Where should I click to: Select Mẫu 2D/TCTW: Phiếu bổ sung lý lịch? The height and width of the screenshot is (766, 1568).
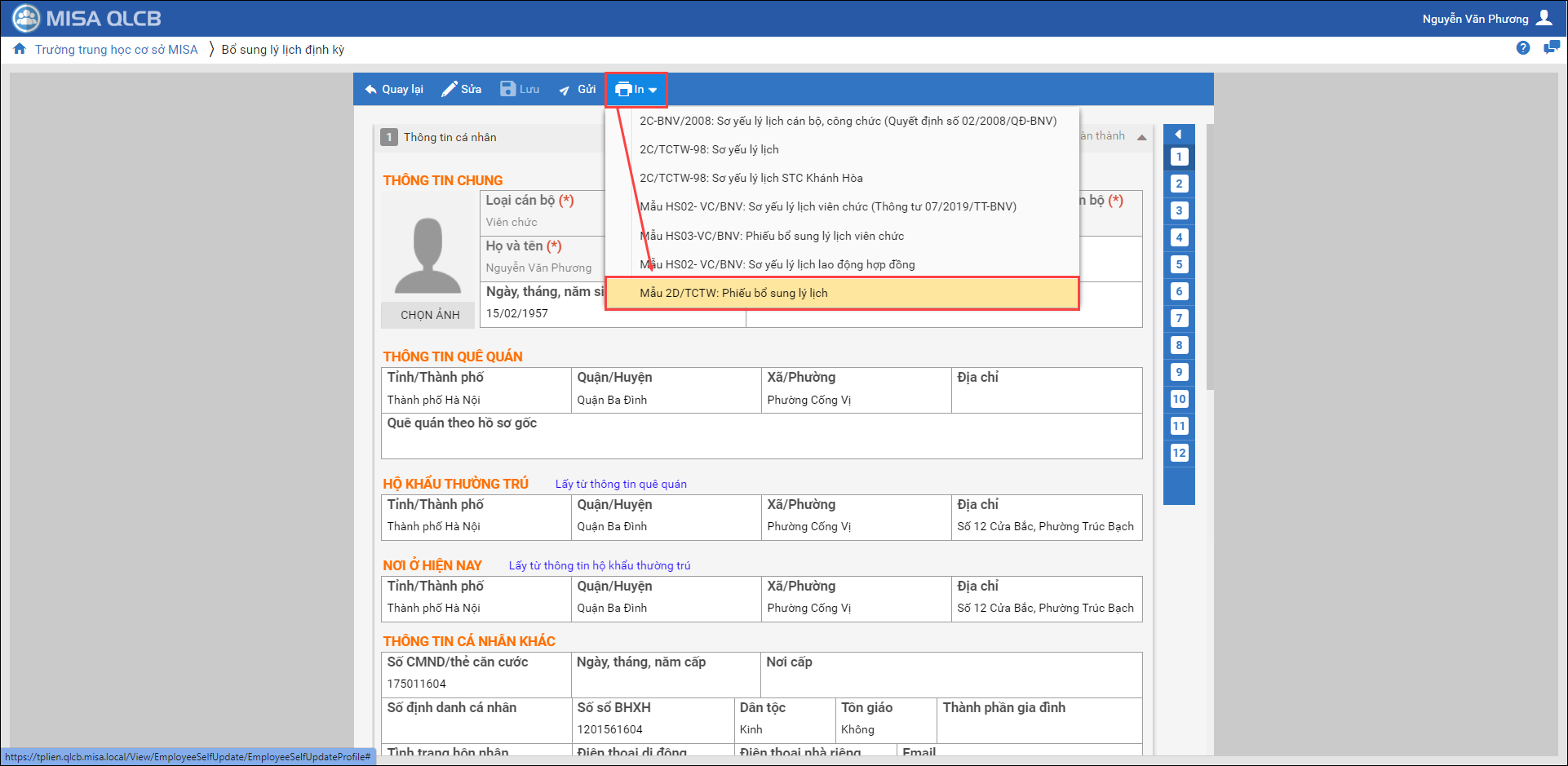click(733, 293)
